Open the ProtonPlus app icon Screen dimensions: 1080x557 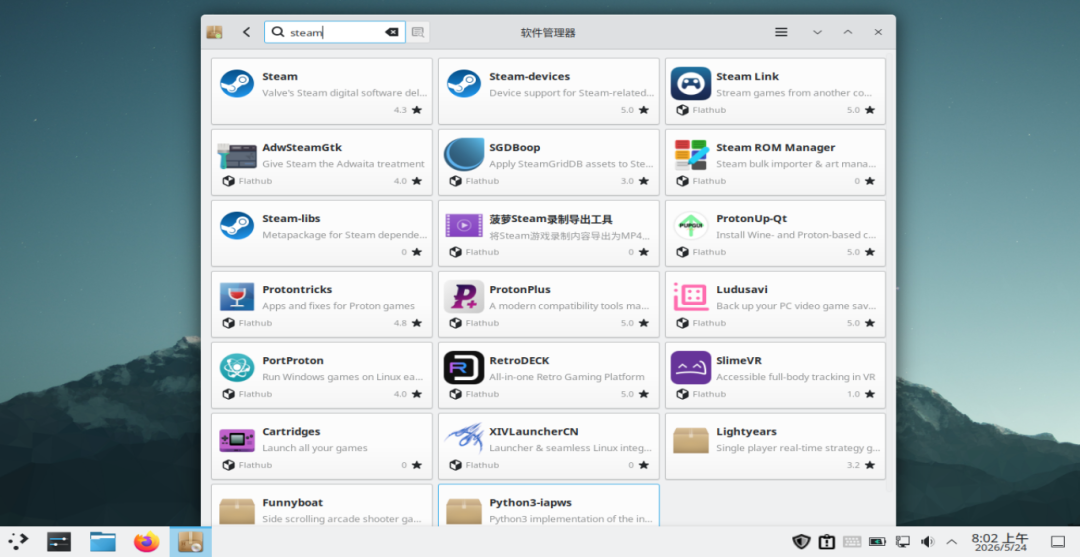coord(464,297)
